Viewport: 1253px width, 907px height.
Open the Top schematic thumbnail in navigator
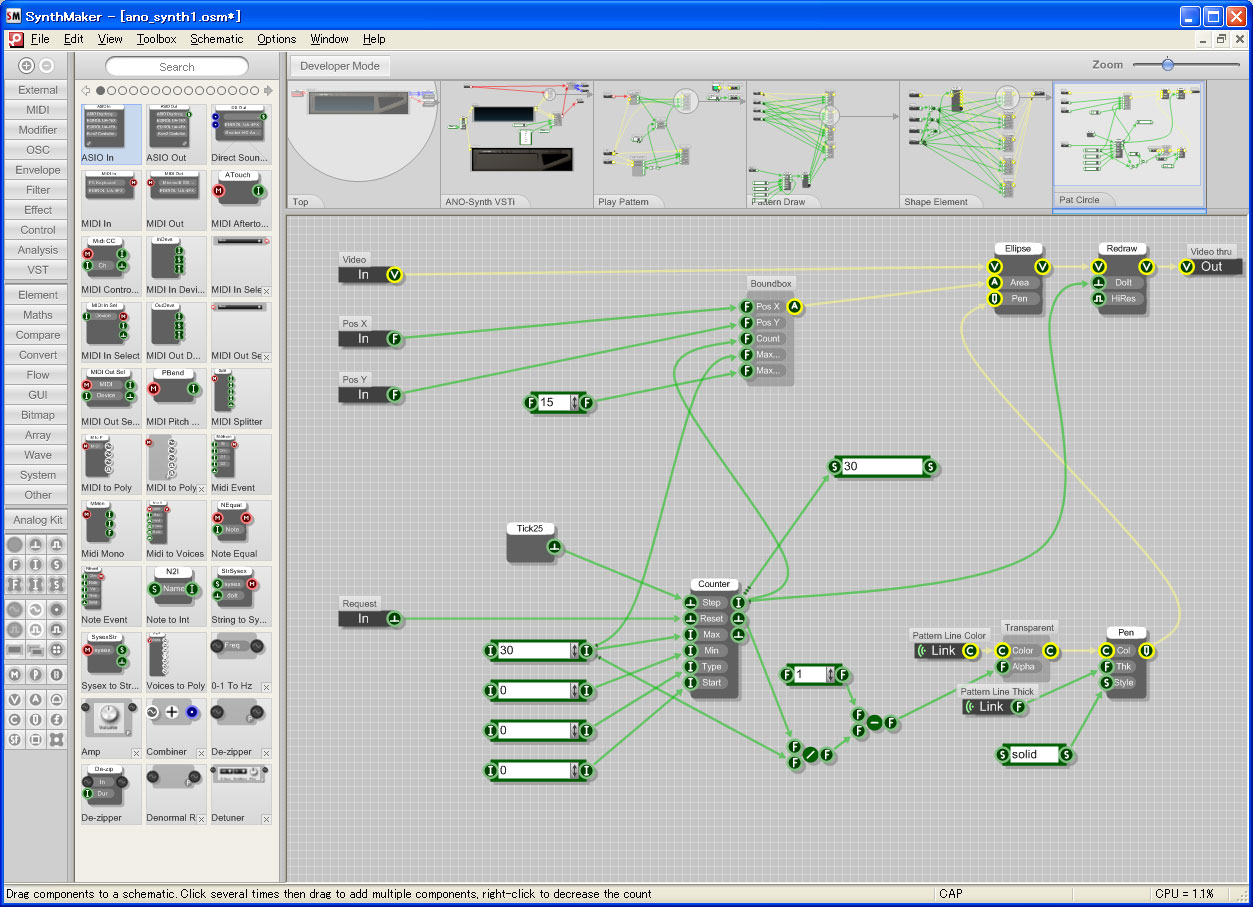coord(362,145)
